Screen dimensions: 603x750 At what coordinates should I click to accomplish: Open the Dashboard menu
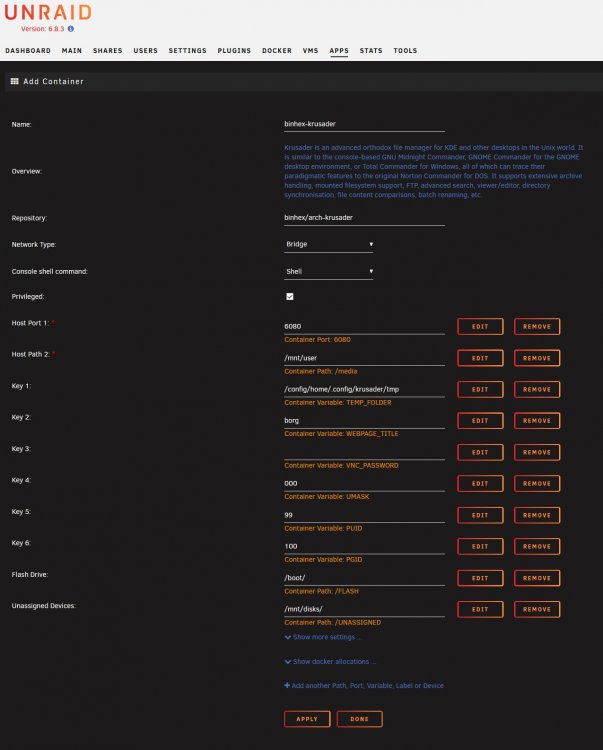point(28,51)
